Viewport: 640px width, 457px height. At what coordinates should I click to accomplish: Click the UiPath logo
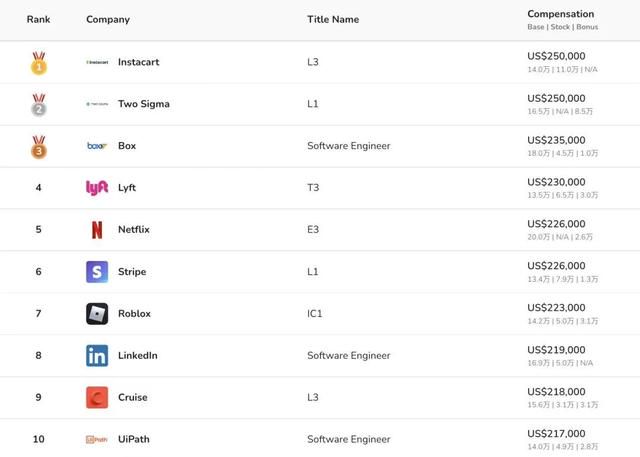coord(97,439)
